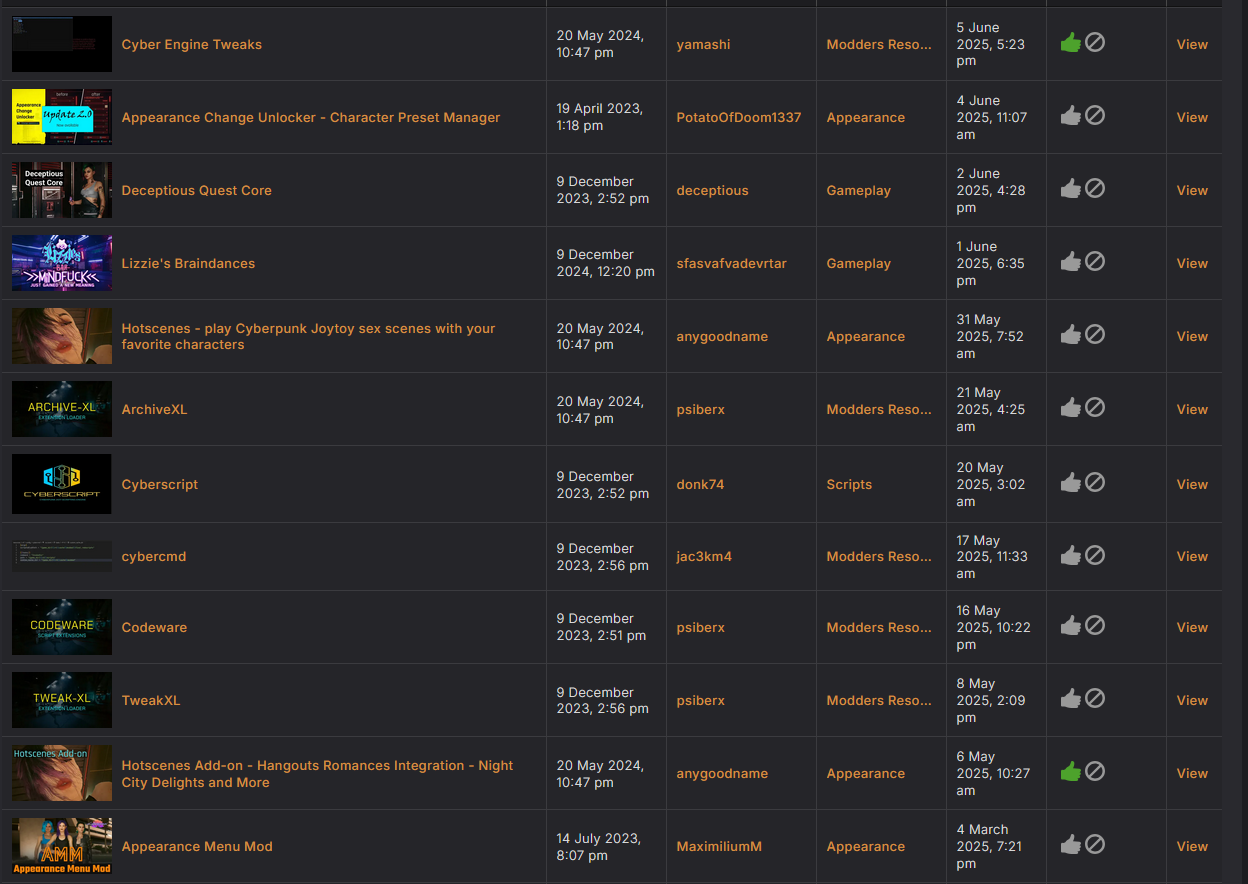Give thumbs-up to Lizzie's Braindances

(x=1071, y=261)
